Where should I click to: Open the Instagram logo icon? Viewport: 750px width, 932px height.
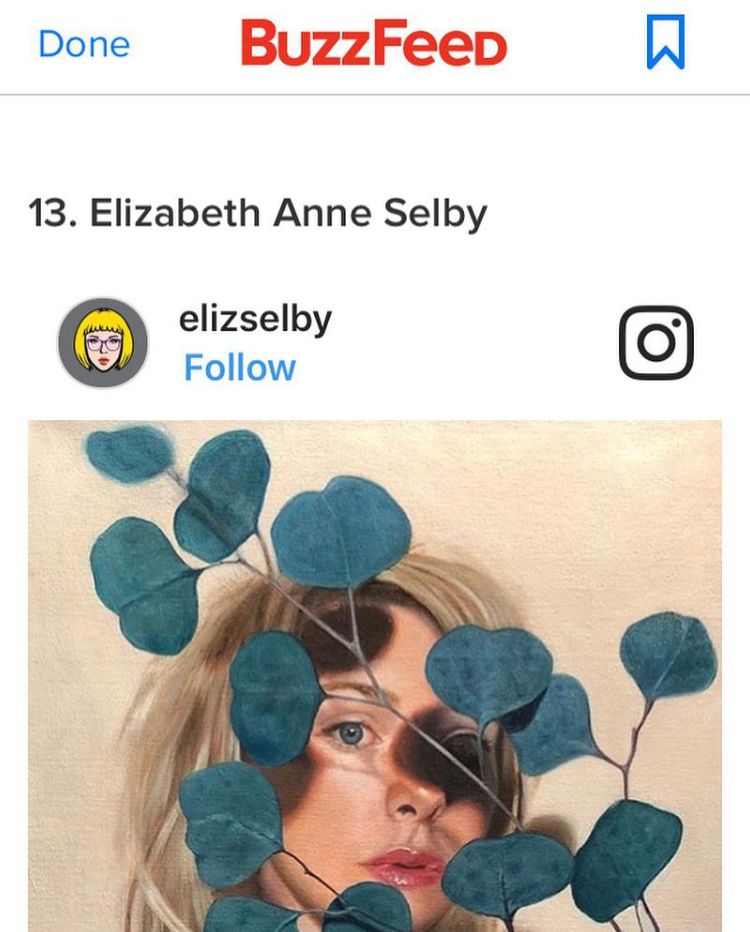click(656, 342)
